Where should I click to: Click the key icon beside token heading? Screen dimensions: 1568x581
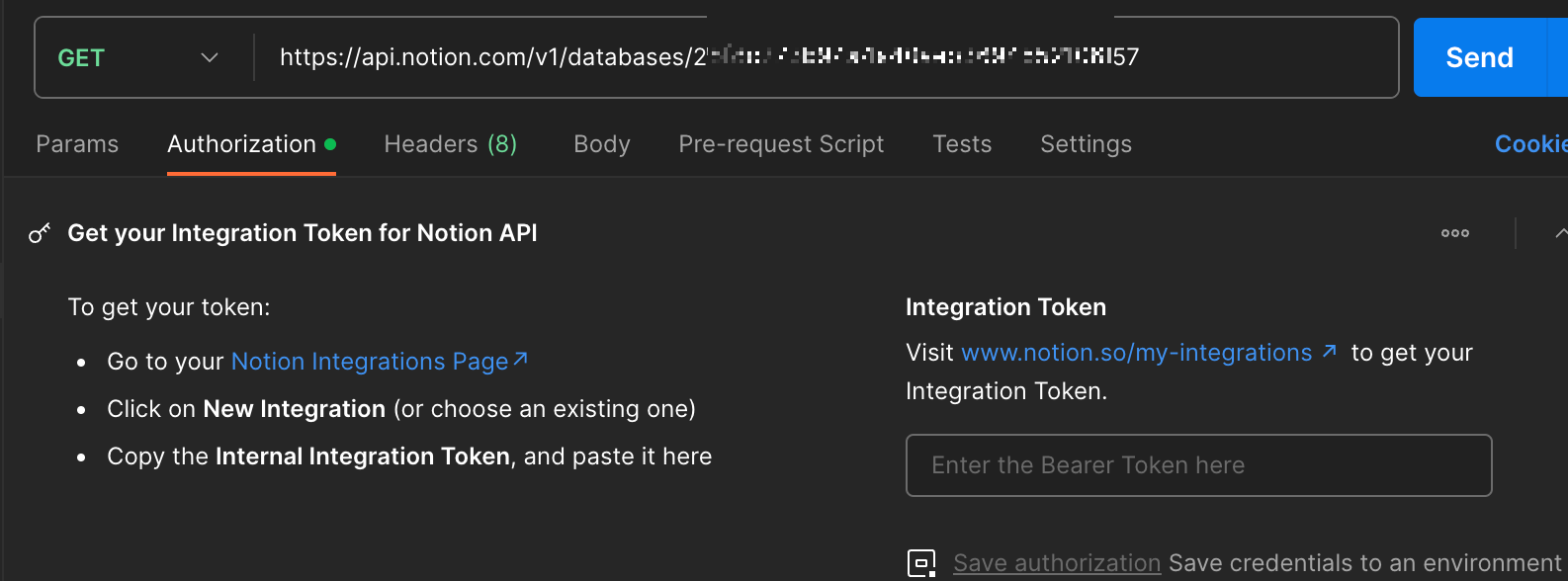[40, 233]
